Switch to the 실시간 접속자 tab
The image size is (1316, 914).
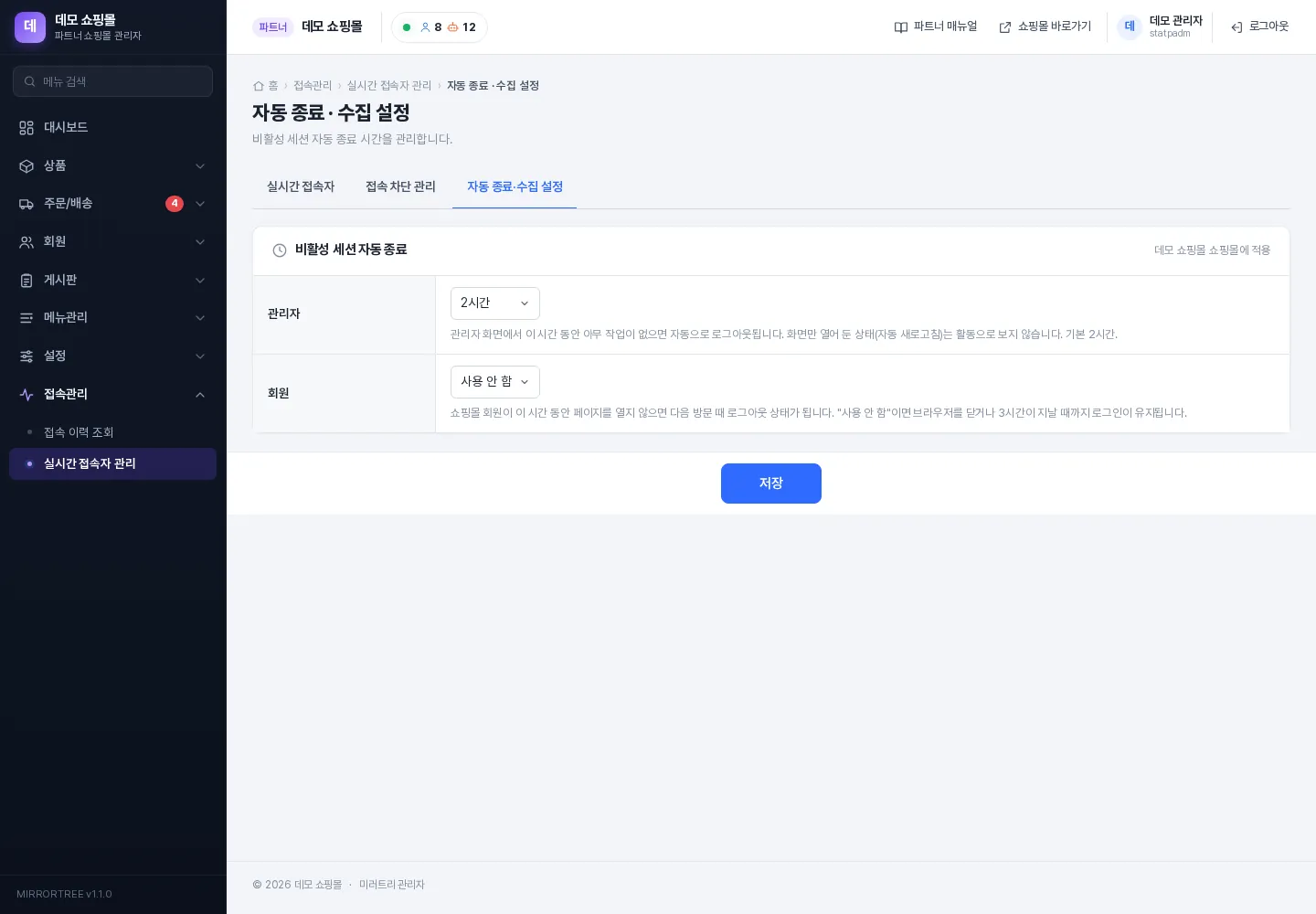pos(301,186)
